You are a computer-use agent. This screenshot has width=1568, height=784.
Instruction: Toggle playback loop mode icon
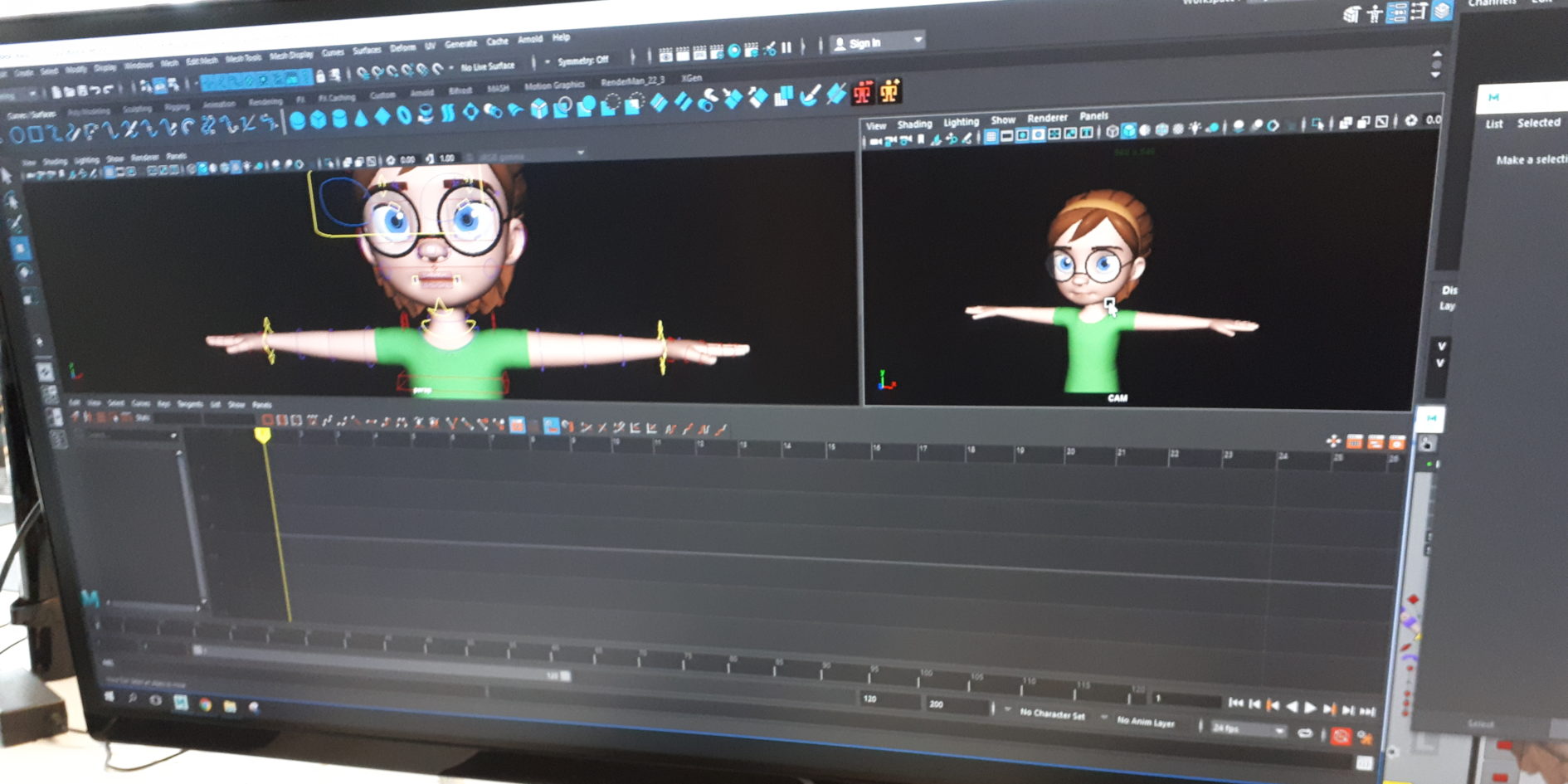[1304, 734]
